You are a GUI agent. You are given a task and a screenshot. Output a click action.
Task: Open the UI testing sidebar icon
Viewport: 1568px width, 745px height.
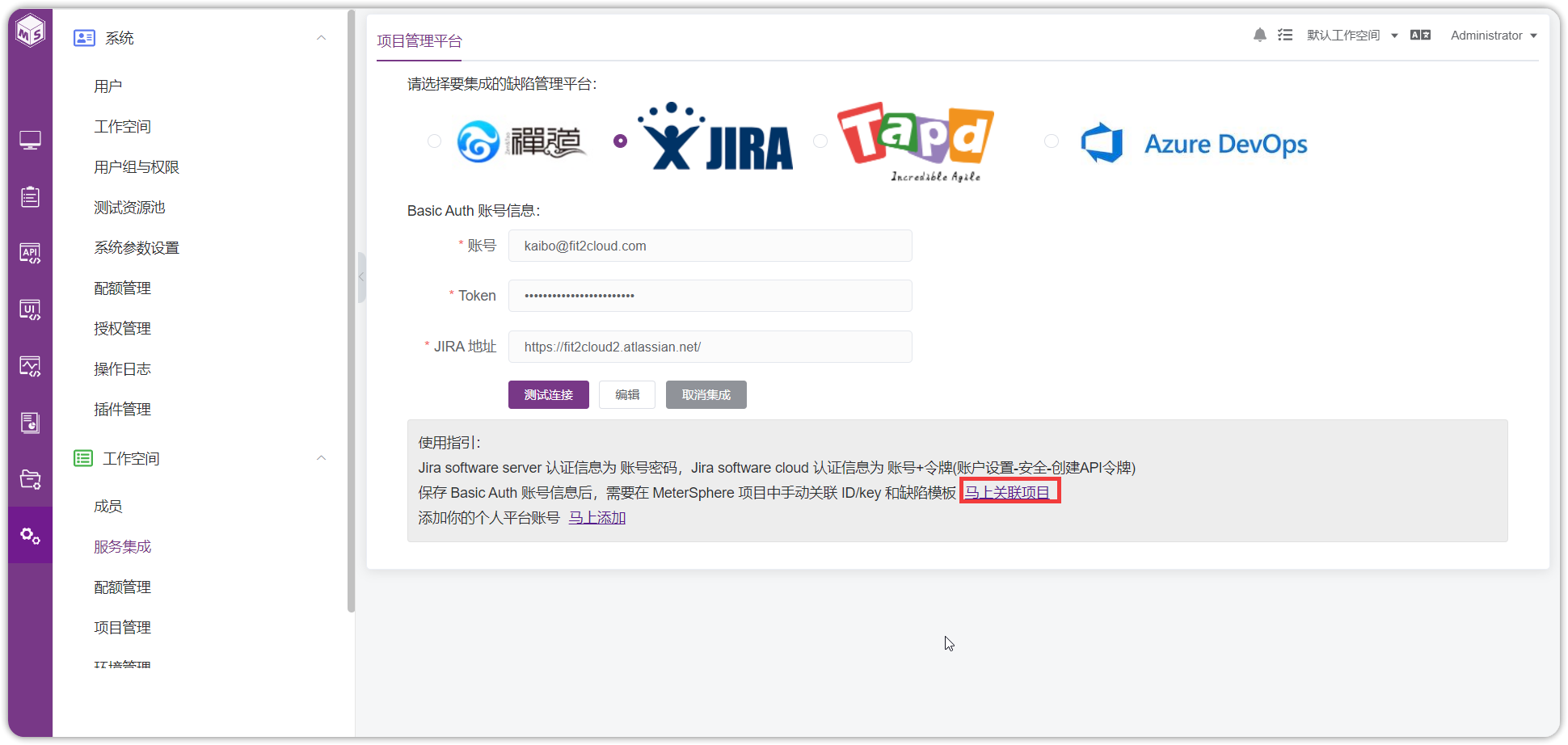pos(30,309)
